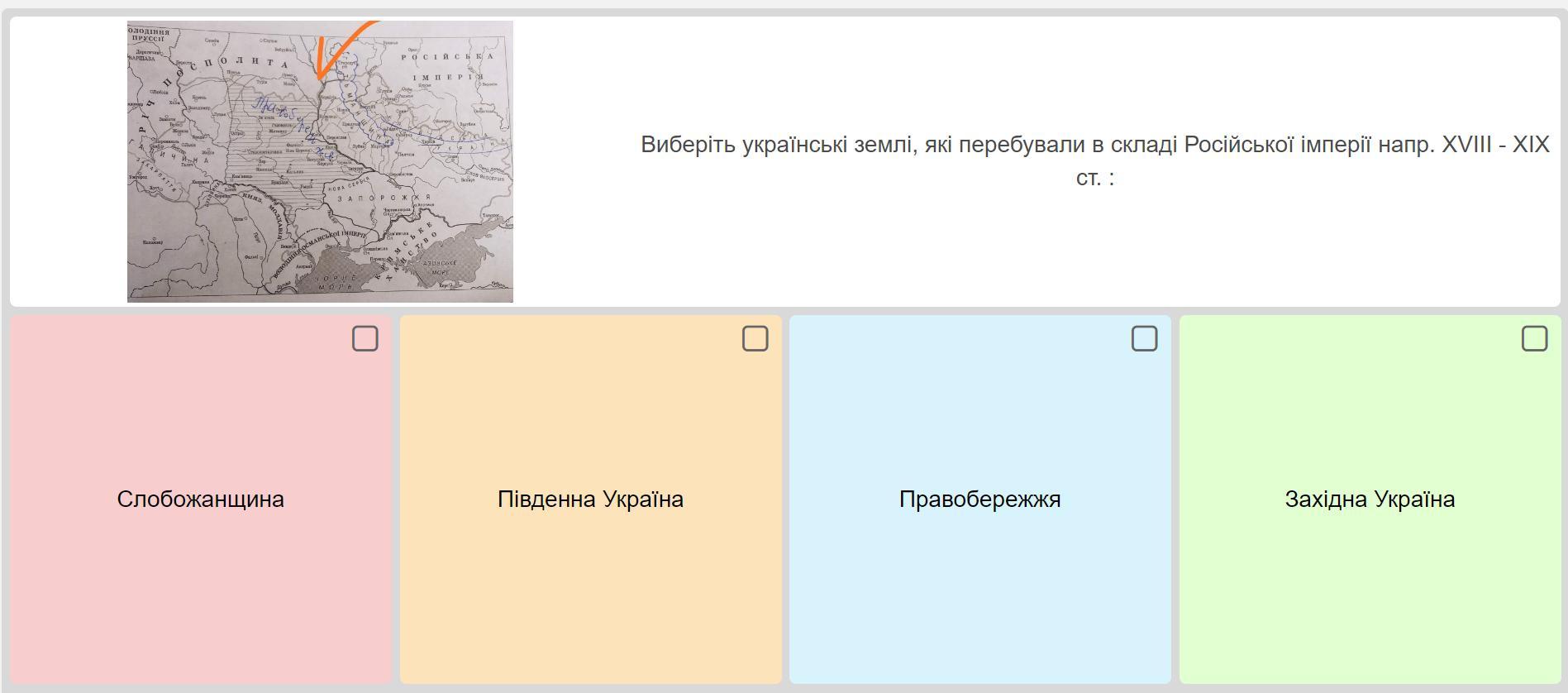The height and width of the screenshot is (693, 1568).
Task: Click the question text about Російської імперії
Action: (1095, 160)
